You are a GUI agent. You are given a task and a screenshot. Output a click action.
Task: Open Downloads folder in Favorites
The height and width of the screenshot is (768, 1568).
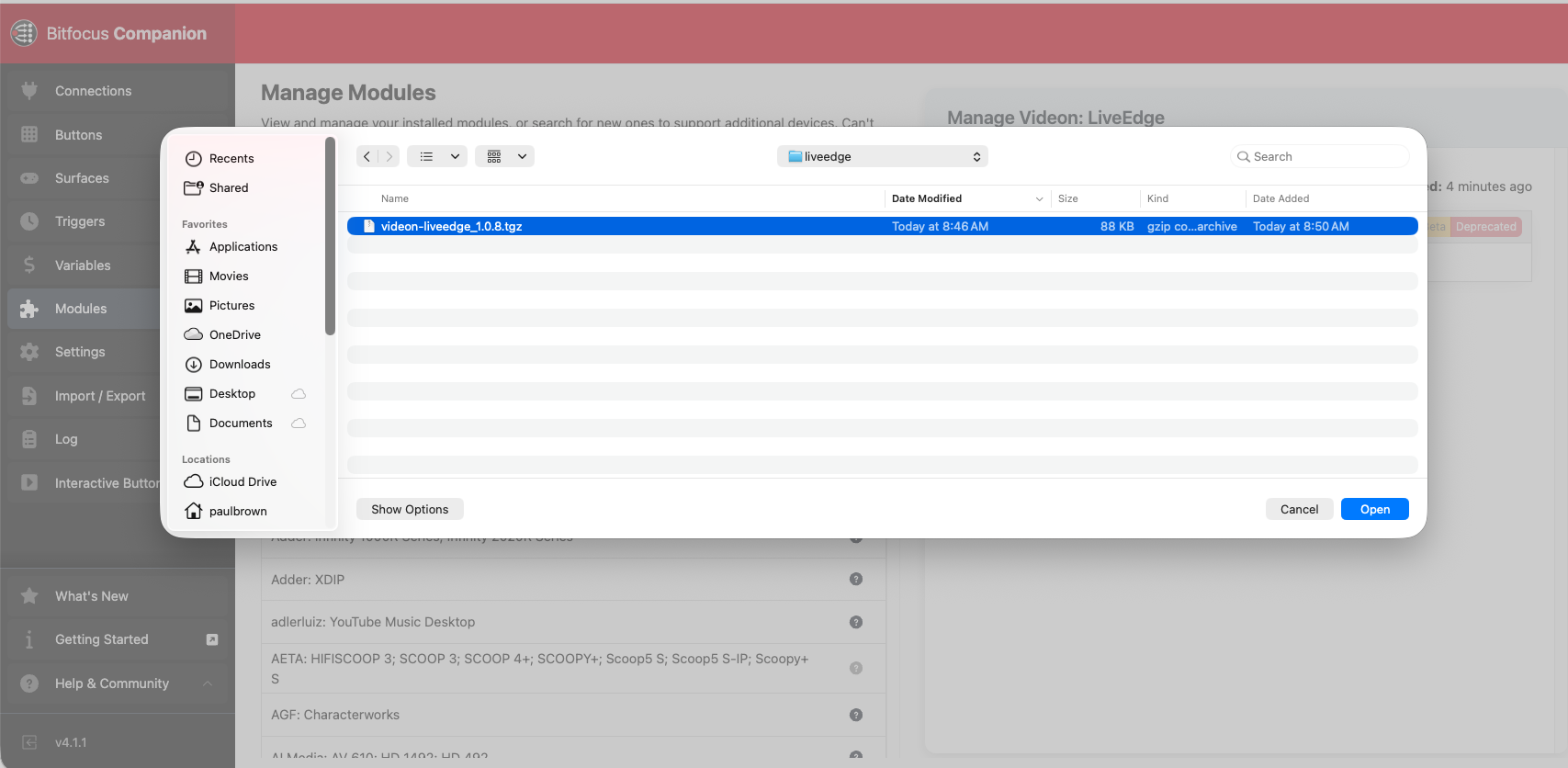coord(240,364)
